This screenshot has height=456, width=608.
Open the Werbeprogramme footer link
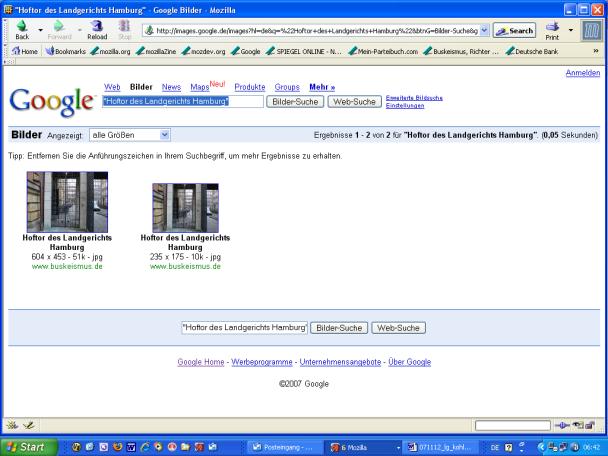click(262, 362)
